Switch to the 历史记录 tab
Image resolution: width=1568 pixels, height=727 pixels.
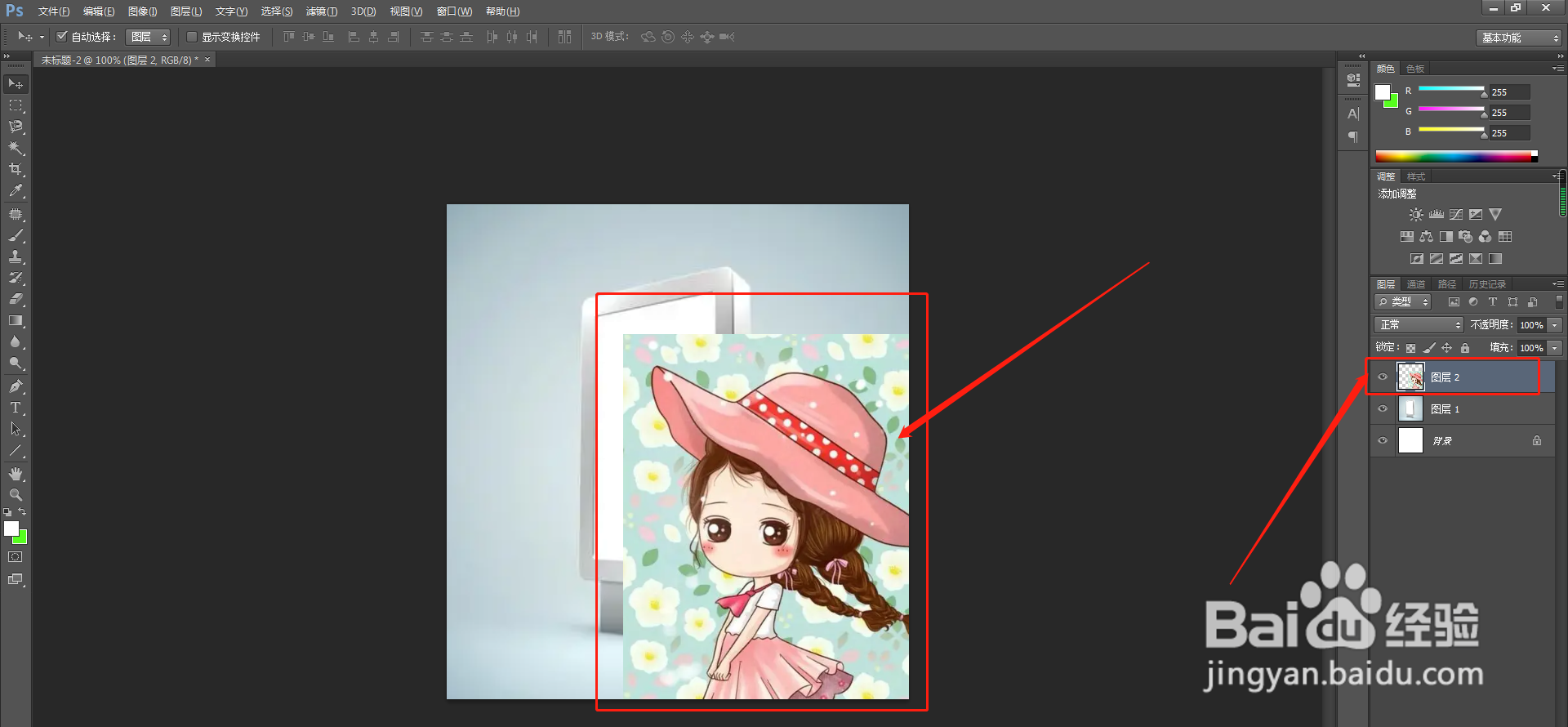1487,284
